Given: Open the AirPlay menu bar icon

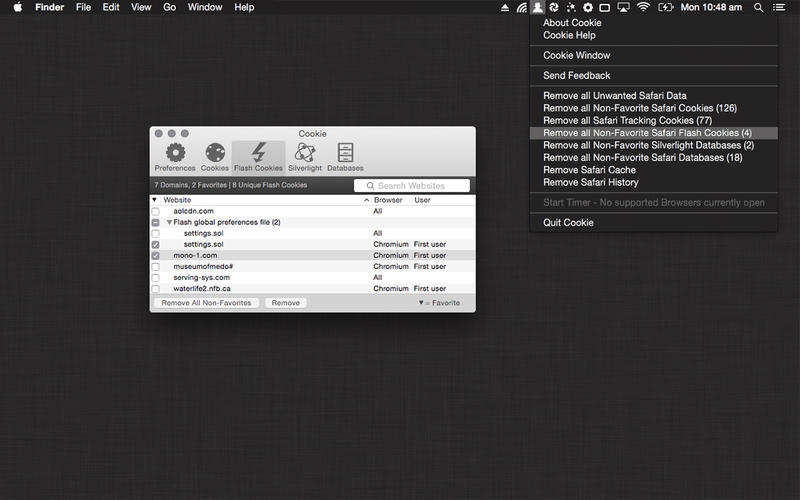Looking at the screenshot, I should (x=623, y=7).
